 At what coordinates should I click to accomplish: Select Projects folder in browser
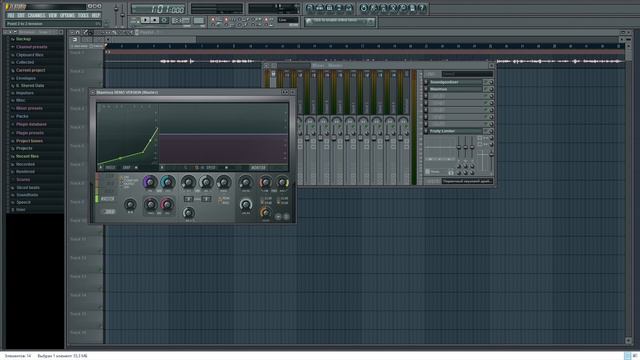click(x=24, y=149)
